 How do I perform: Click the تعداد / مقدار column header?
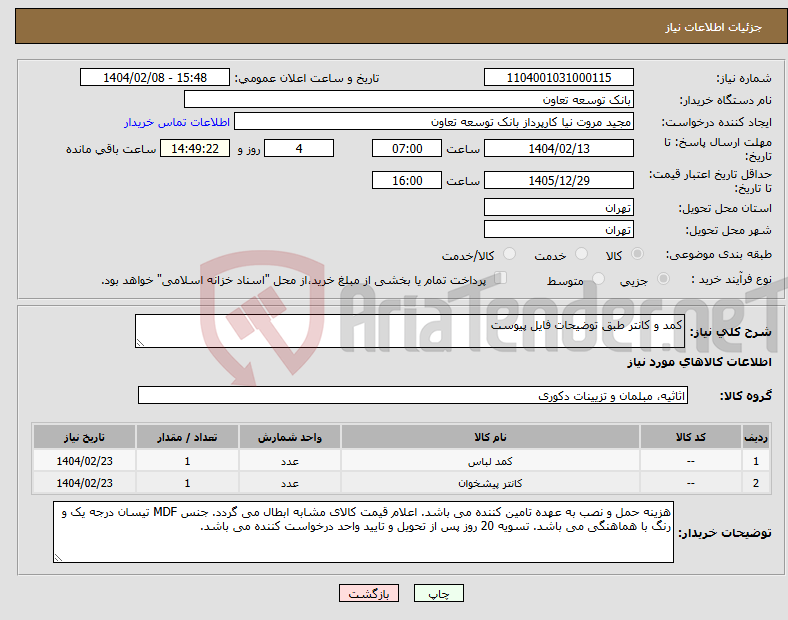[187, 437]
